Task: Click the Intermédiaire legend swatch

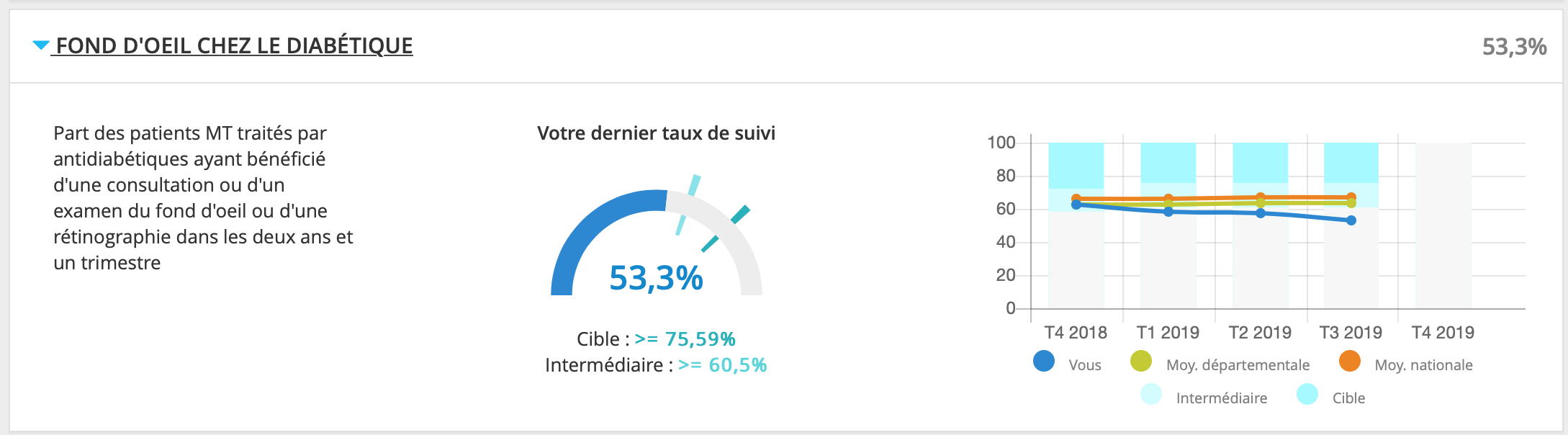Action: pos(1151,394)
